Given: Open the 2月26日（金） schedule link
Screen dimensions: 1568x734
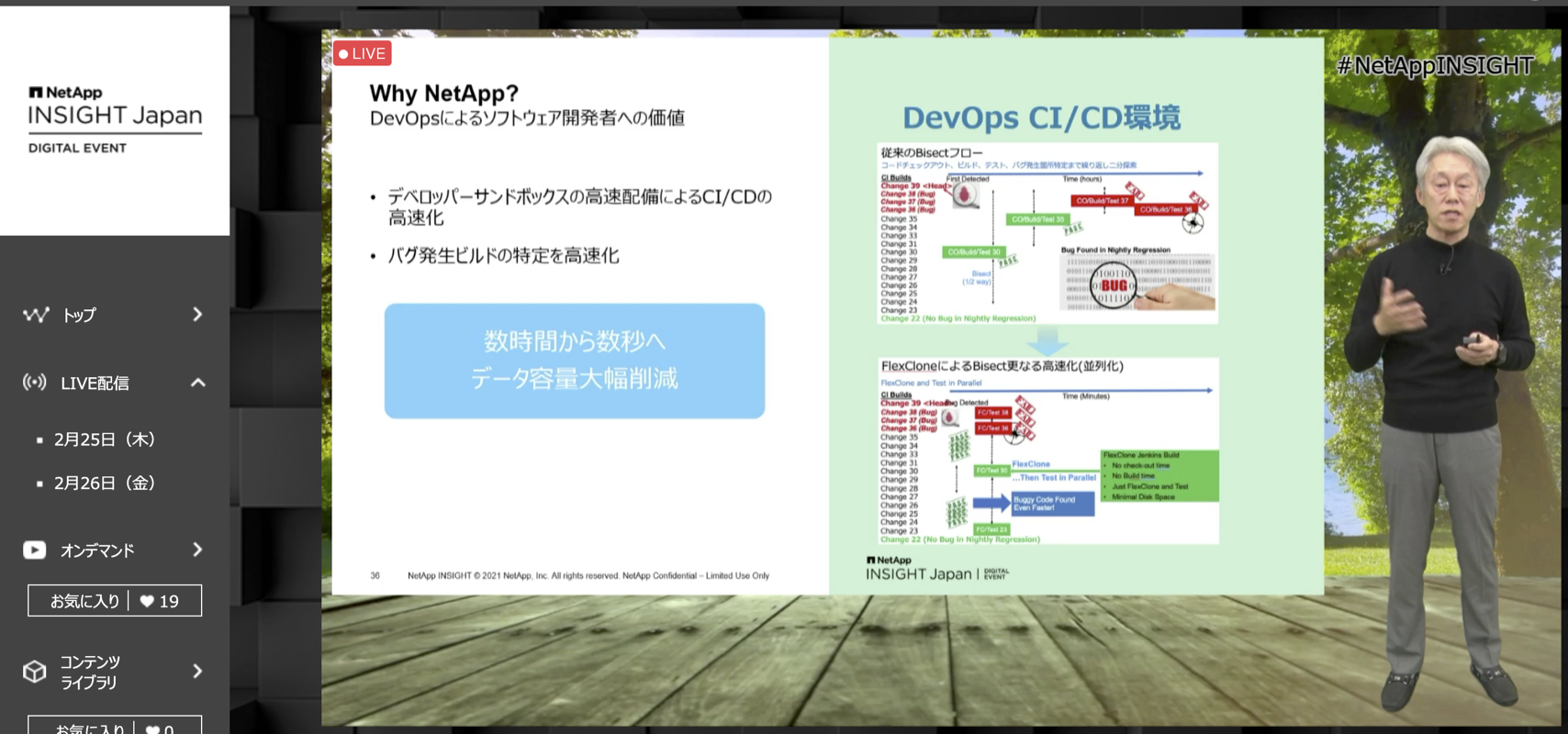Looking at the screenshot, I should (x=104, y=483).
